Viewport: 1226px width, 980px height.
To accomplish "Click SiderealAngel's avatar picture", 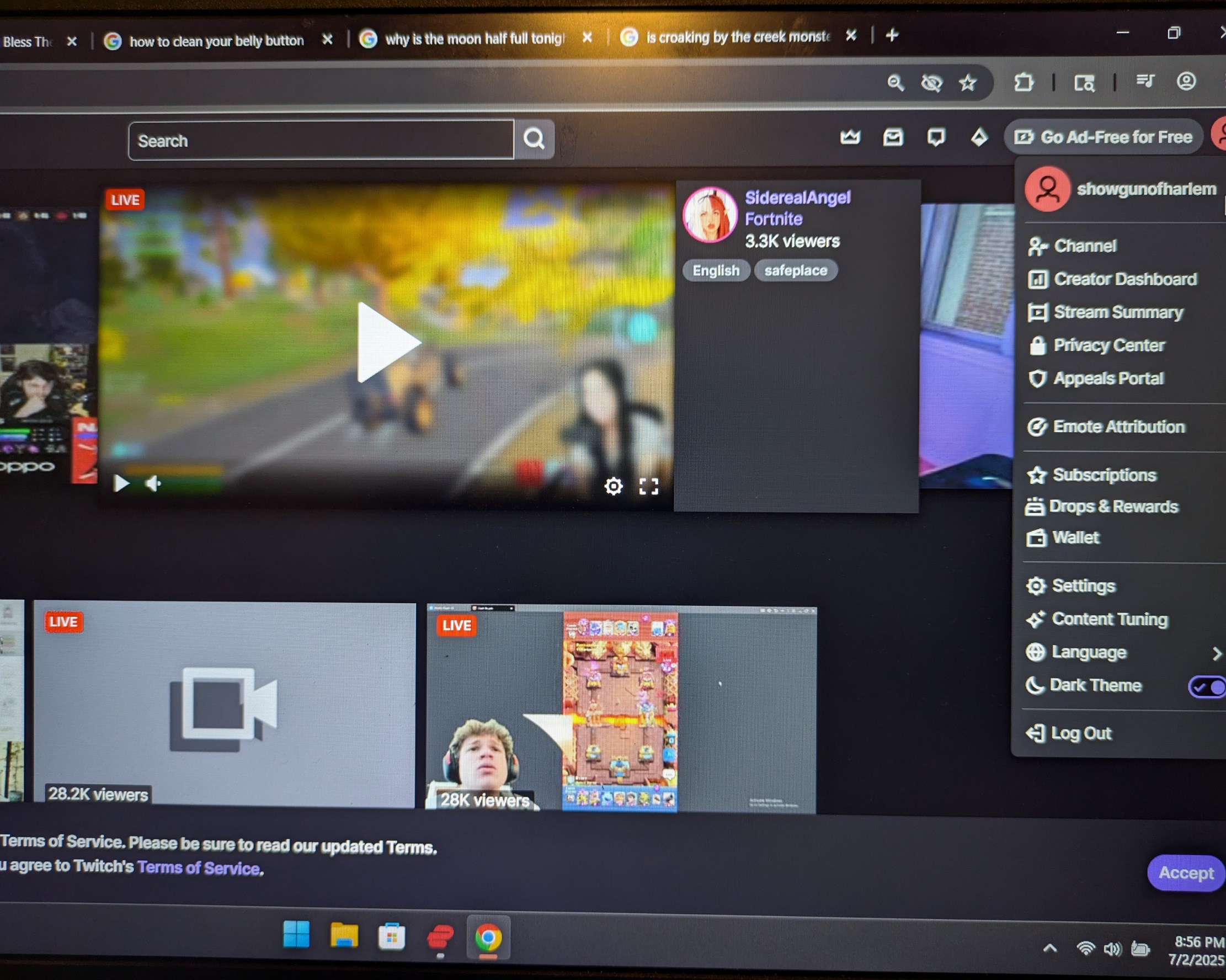I will (710, 215).
